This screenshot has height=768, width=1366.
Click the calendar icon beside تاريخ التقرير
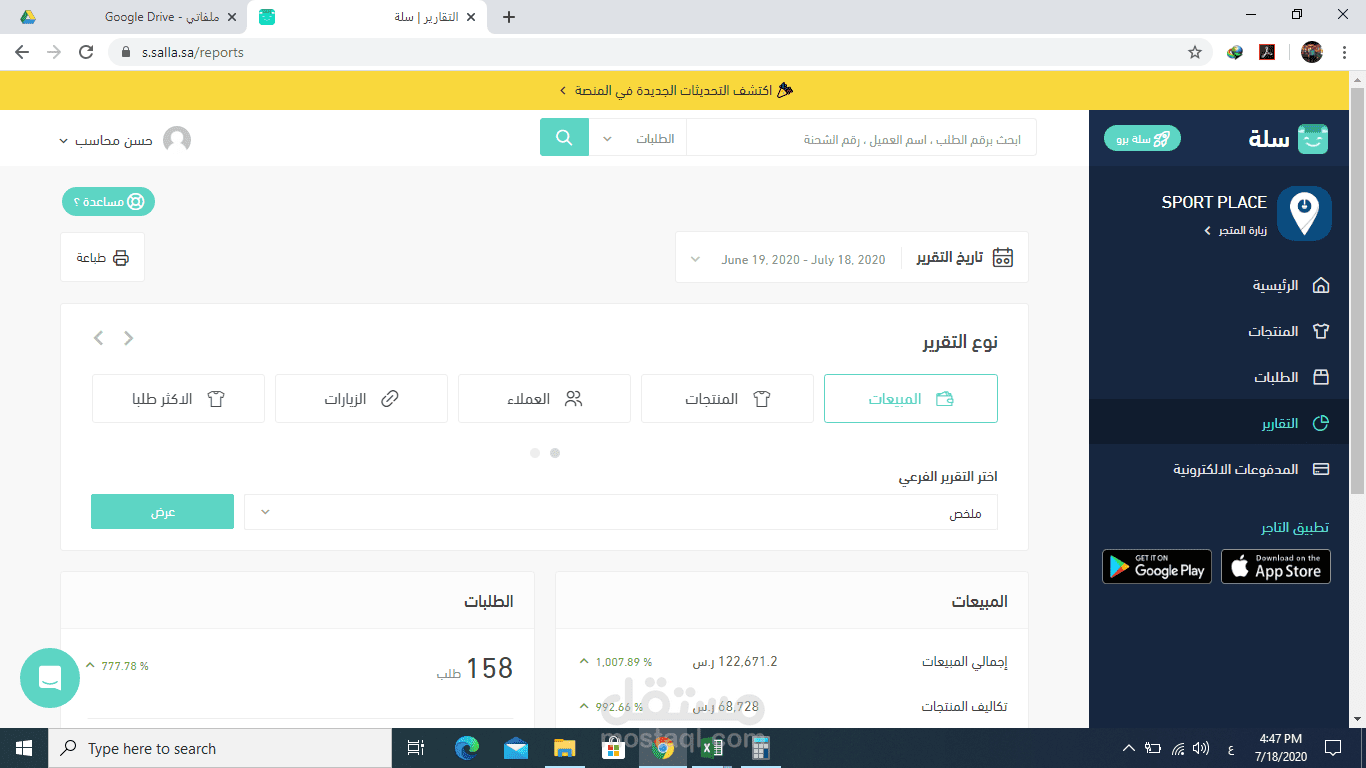(x=1005, y=257)
